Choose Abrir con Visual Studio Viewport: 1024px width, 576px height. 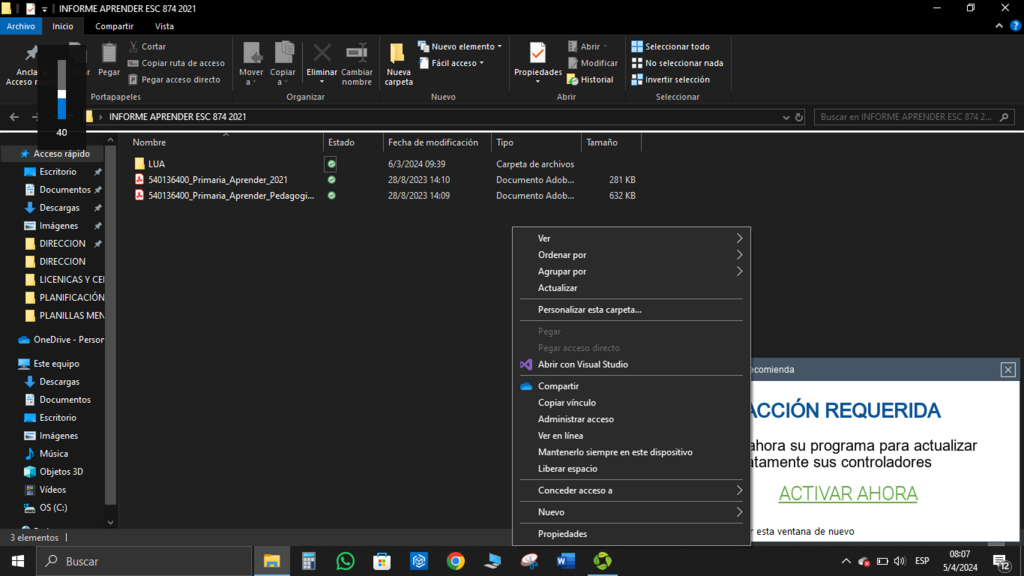click(632, 364)
